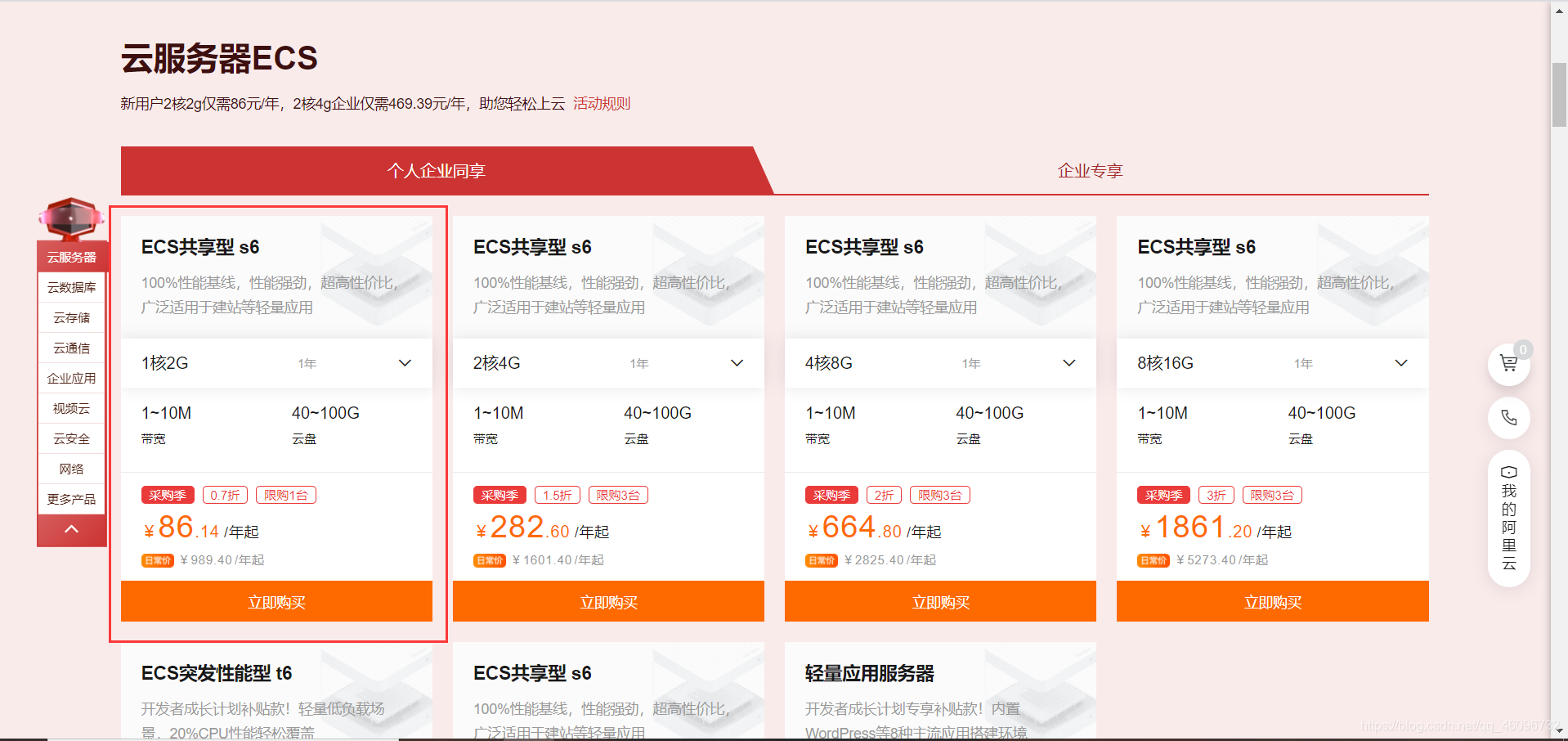Open 我的阿里云 side panel button
The image size is (1568, 741).
click(1508, 519)
